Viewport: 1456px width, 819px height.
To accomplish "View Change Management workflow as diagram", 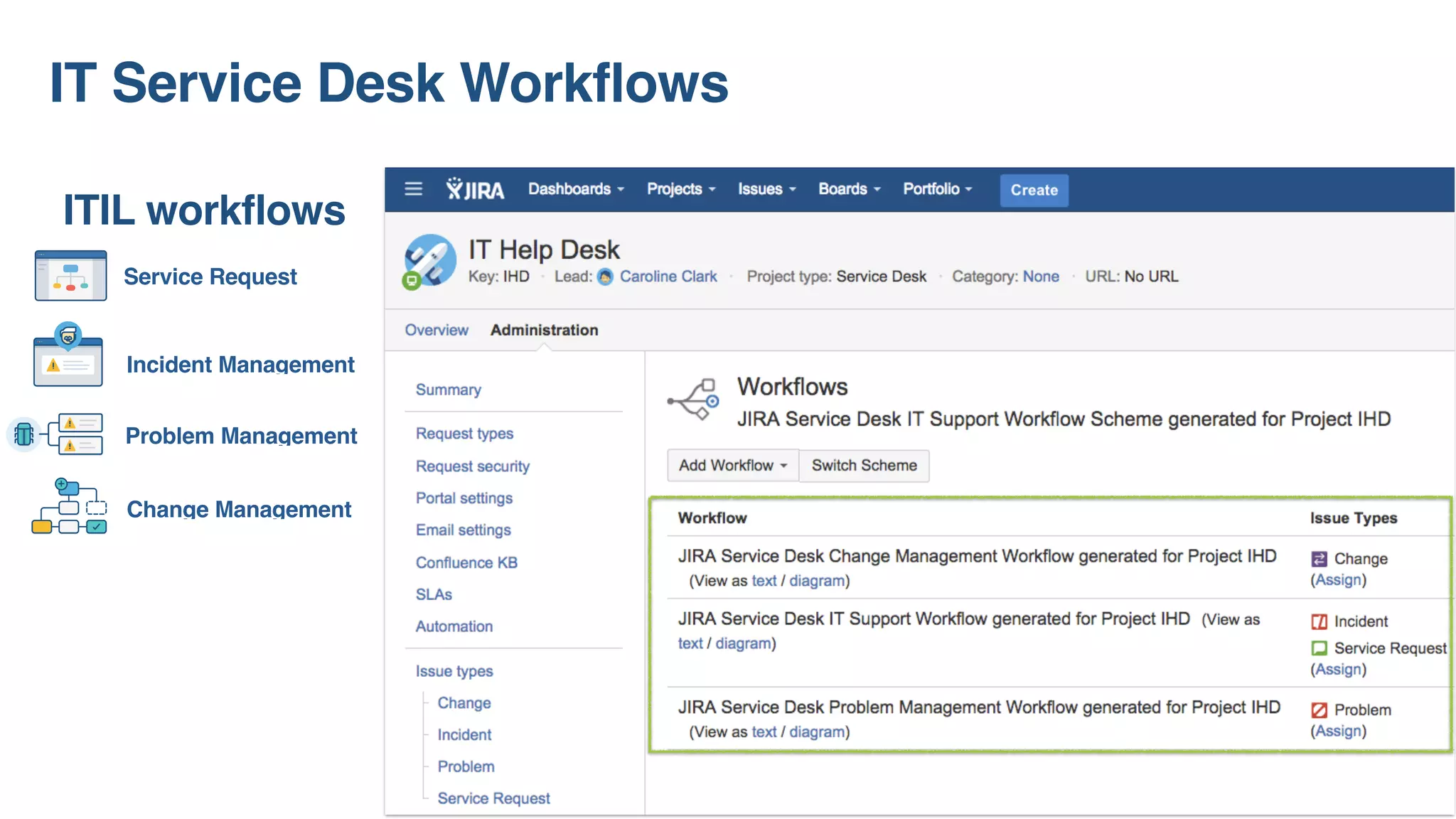I will click(x=816, y=581).
